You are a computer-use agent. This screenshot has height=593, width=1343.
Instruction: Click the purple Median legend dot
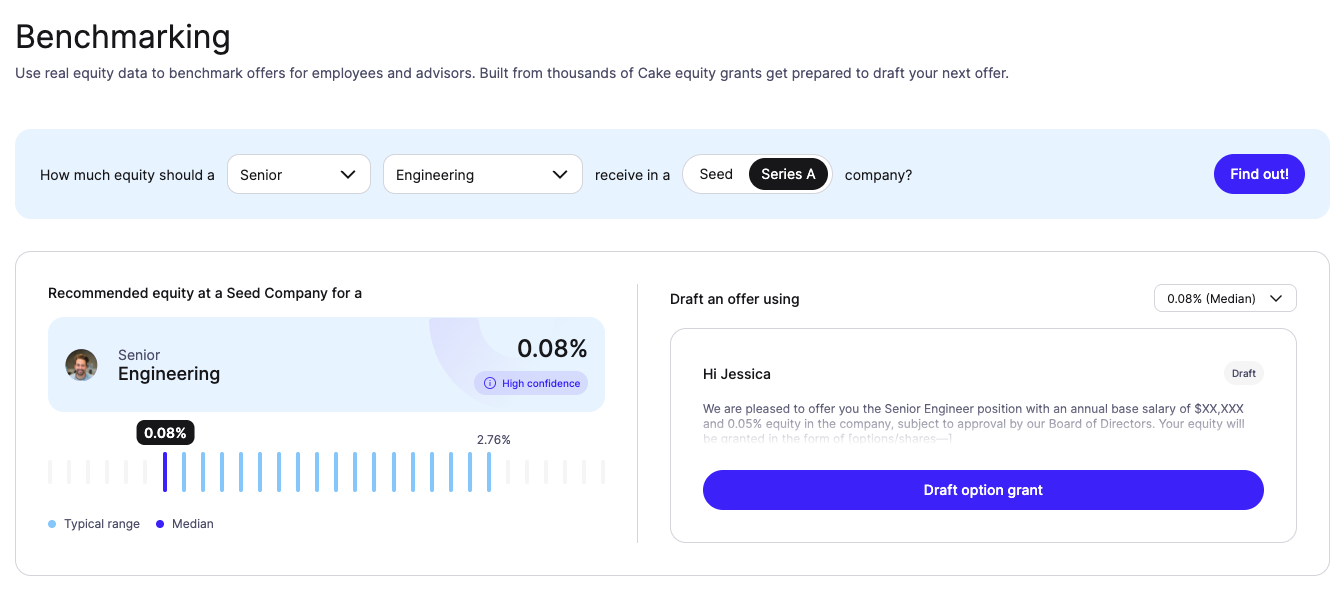pyautogui.click(x=160, y=524)
